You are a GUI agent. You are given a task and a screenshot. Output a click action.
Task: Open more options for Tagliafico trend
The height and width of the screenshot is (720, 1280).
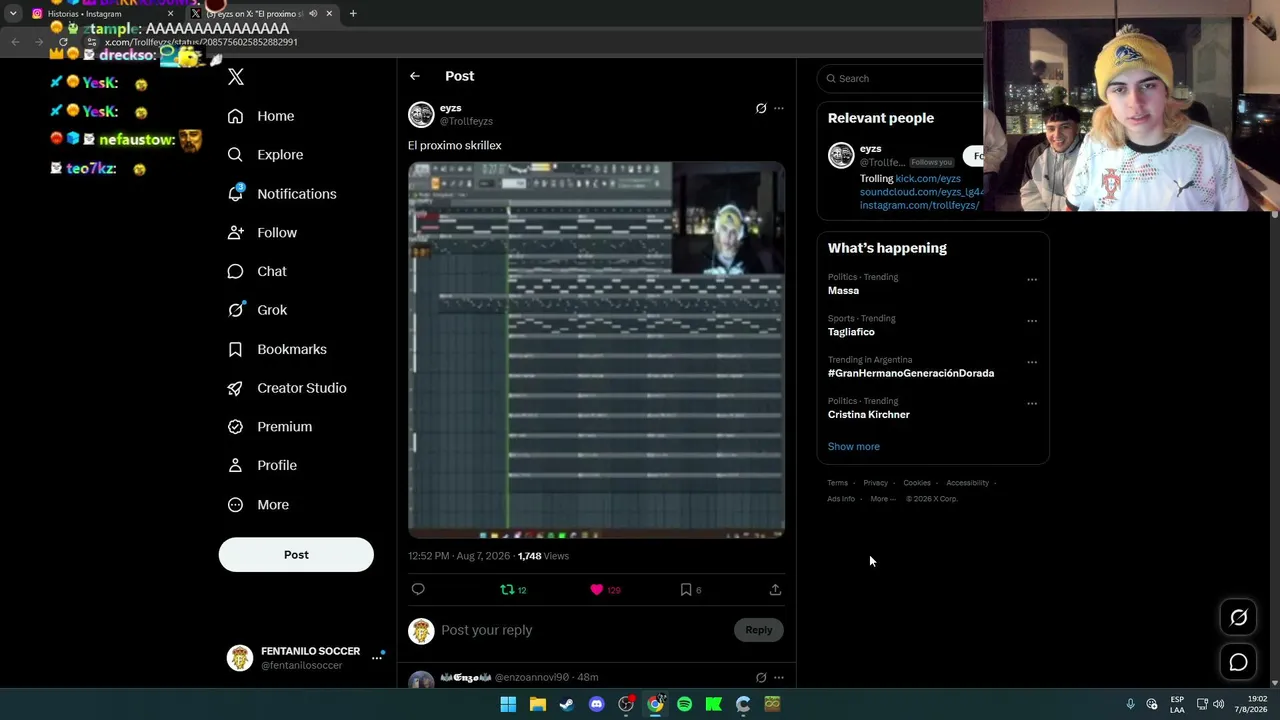(1032, 321)
